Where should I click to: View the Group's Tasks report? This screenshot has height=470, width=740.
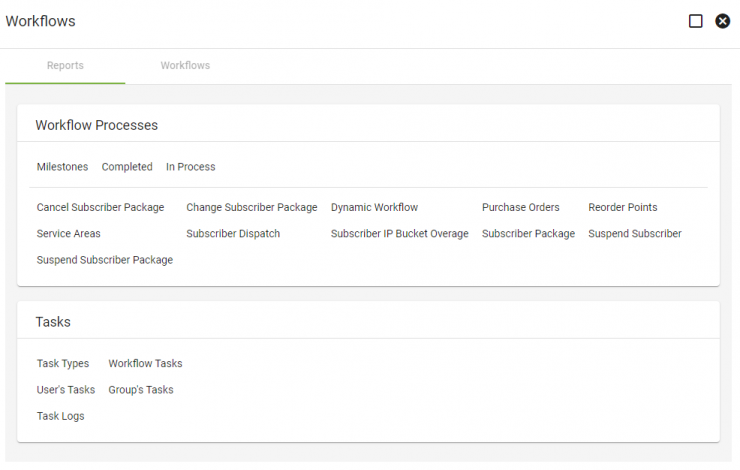pyautogui.click(x=141, y=390)
